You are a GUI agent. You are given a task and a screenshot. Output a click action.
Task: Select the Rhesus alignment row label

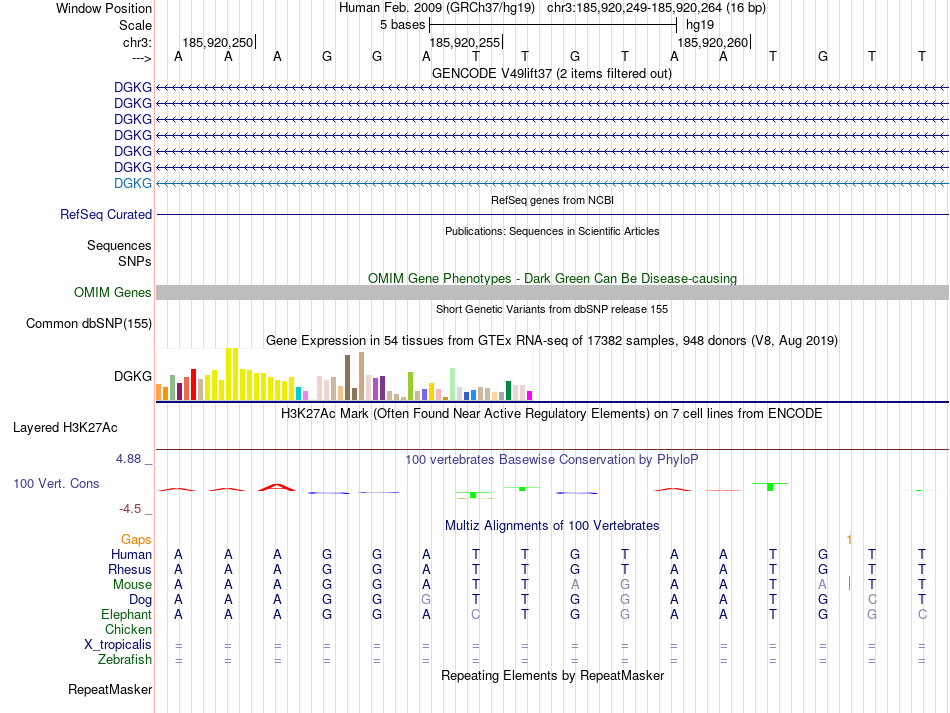point(130,569)
